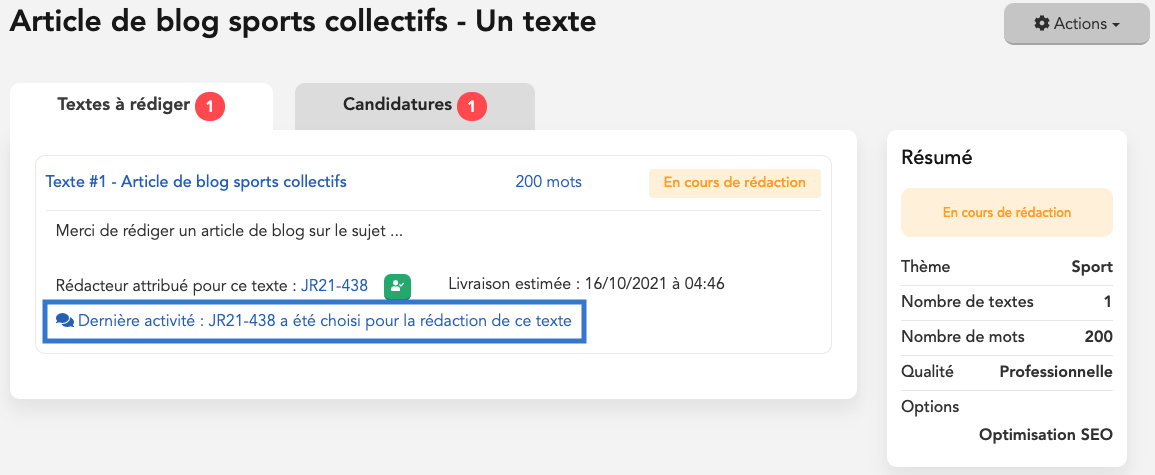Open the Actions dropdown menu

tap(1076, 24)
